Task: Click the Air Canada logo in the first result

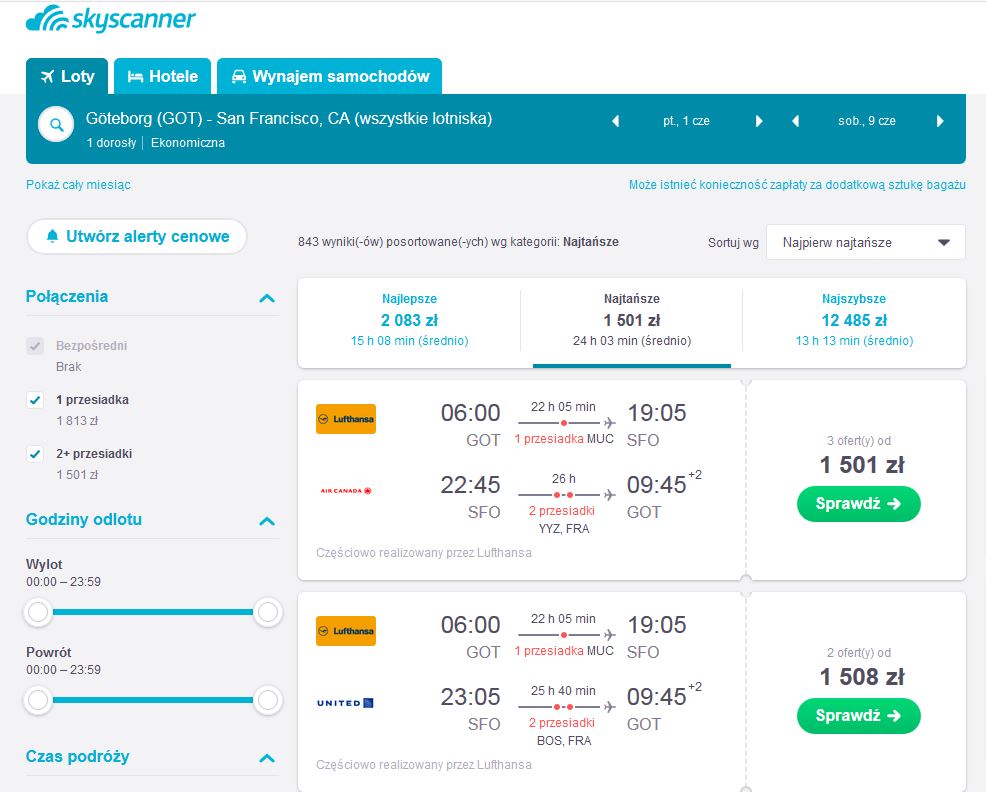Action: 346,491
